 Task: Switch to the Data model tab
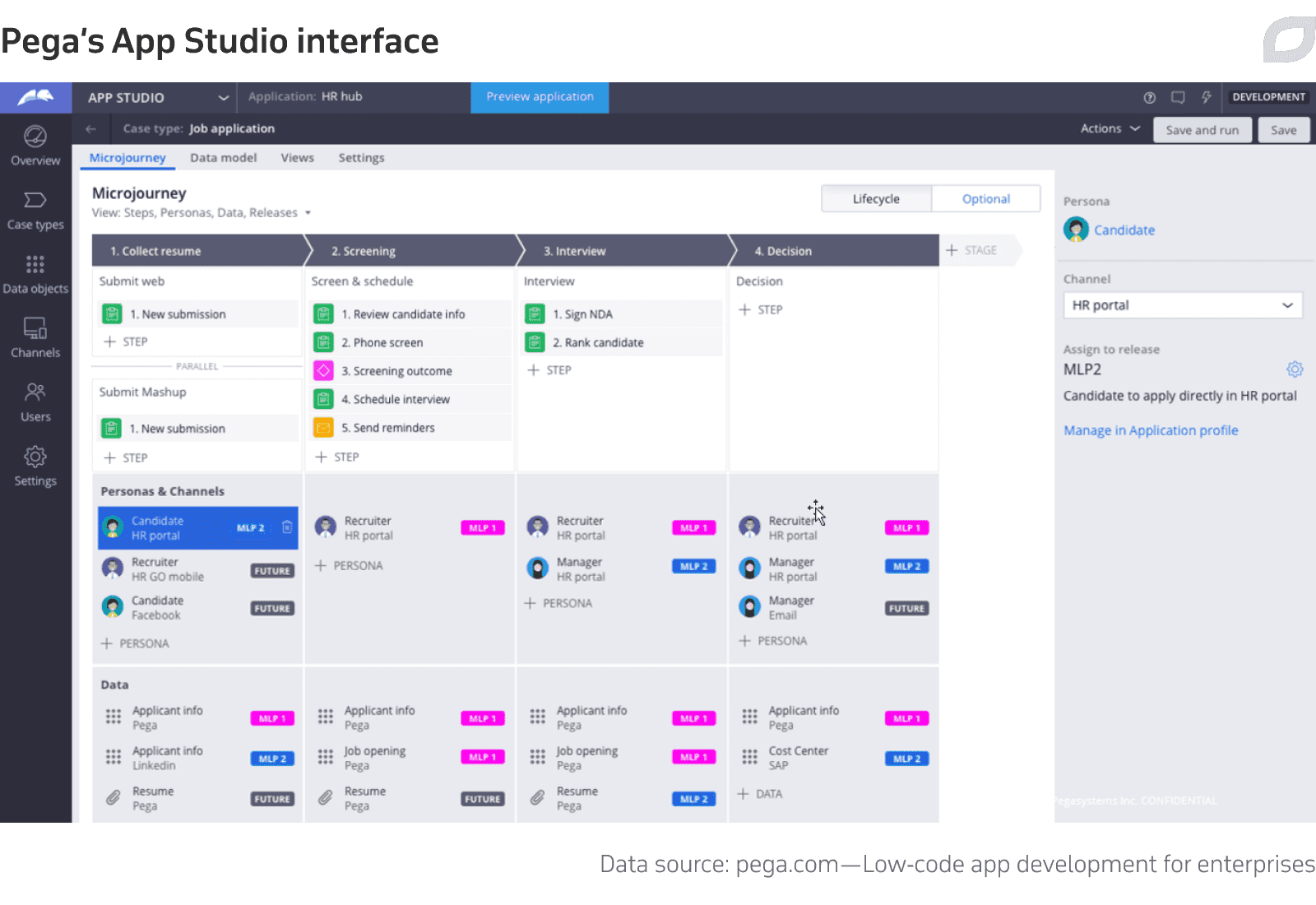(223, 157)
